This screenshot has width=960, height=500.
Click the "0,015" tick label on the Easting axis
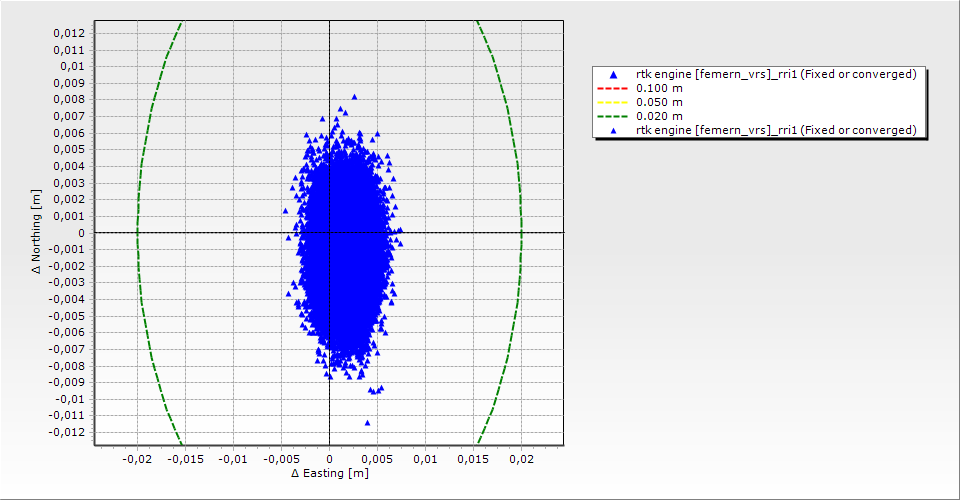473,459
